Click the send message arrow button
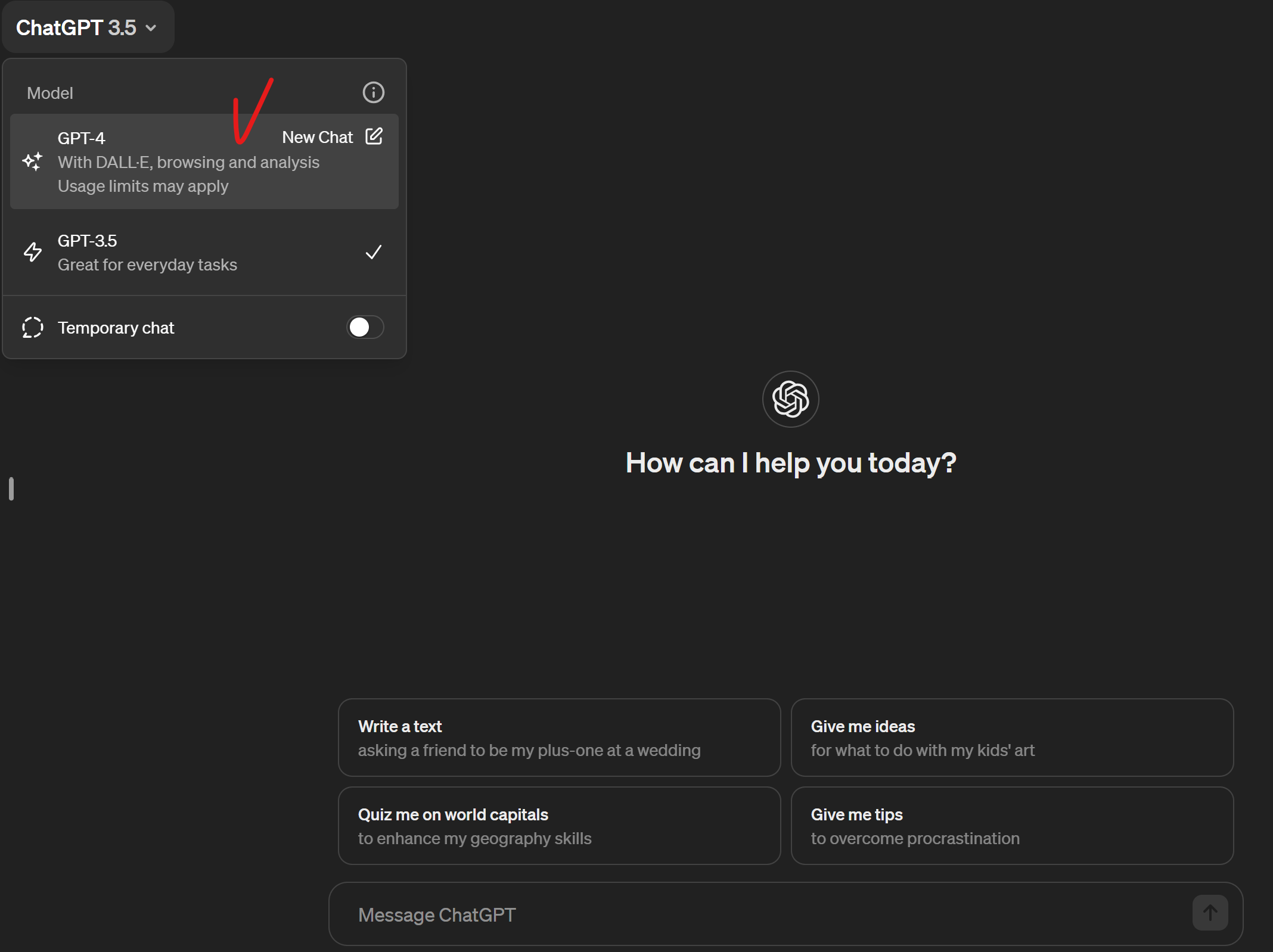Viewport: 1273px width, 952px height. [x=1210, y=913]
